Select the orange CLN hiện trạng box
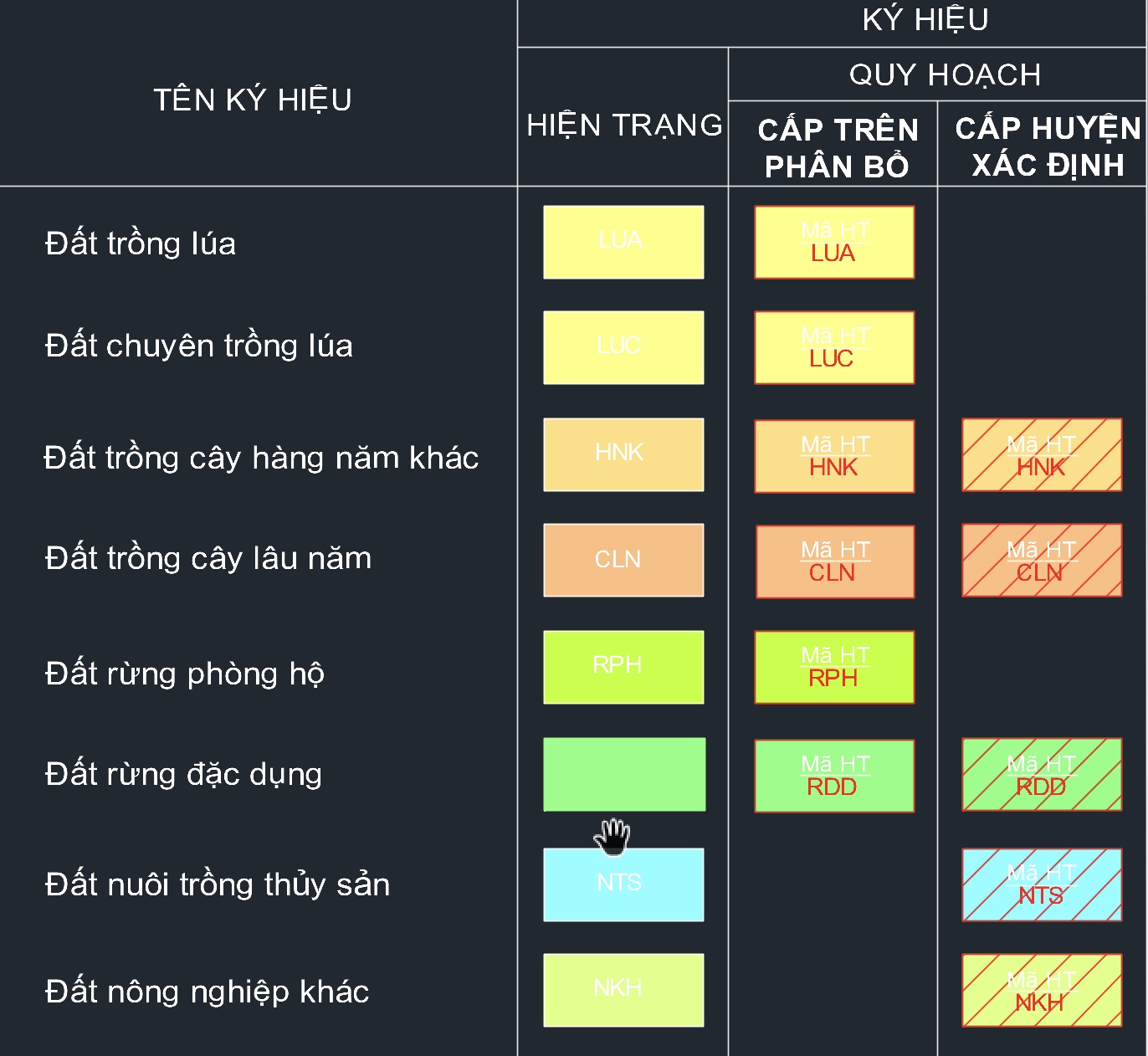 click(623, 560)
